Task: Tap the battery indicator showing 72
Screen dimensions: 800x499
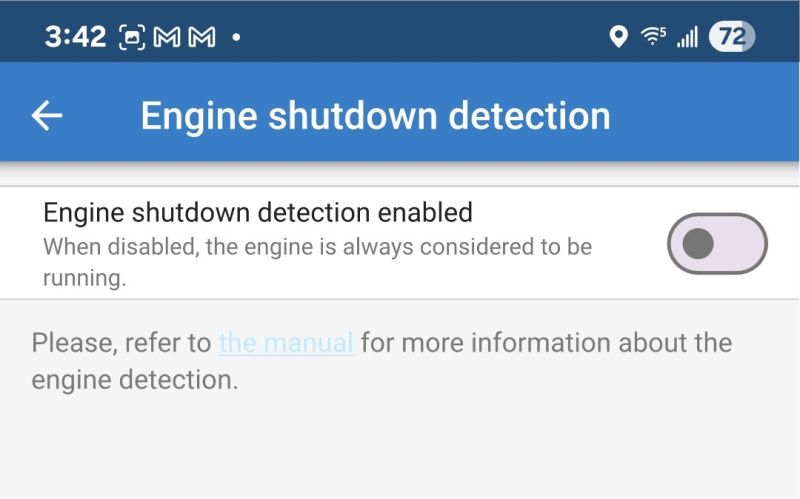Action: 732,37
